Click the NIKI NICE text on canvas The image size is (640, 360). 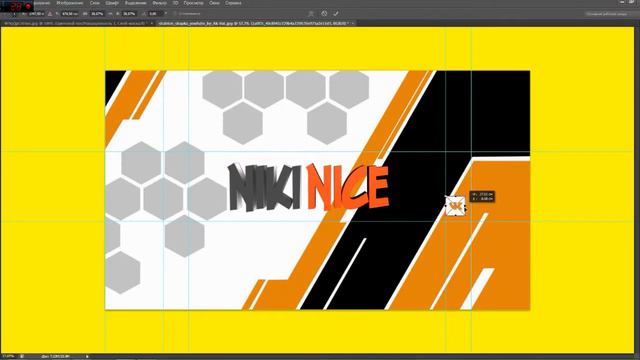(x=308, y=187)
